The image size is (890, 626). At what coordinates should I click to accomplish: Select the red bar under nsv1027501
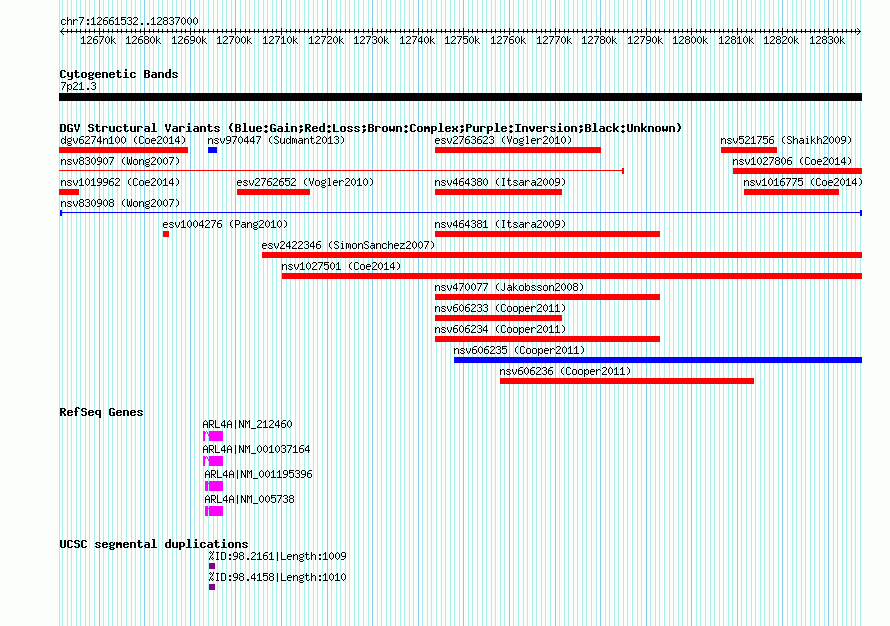tap(572, 276)
